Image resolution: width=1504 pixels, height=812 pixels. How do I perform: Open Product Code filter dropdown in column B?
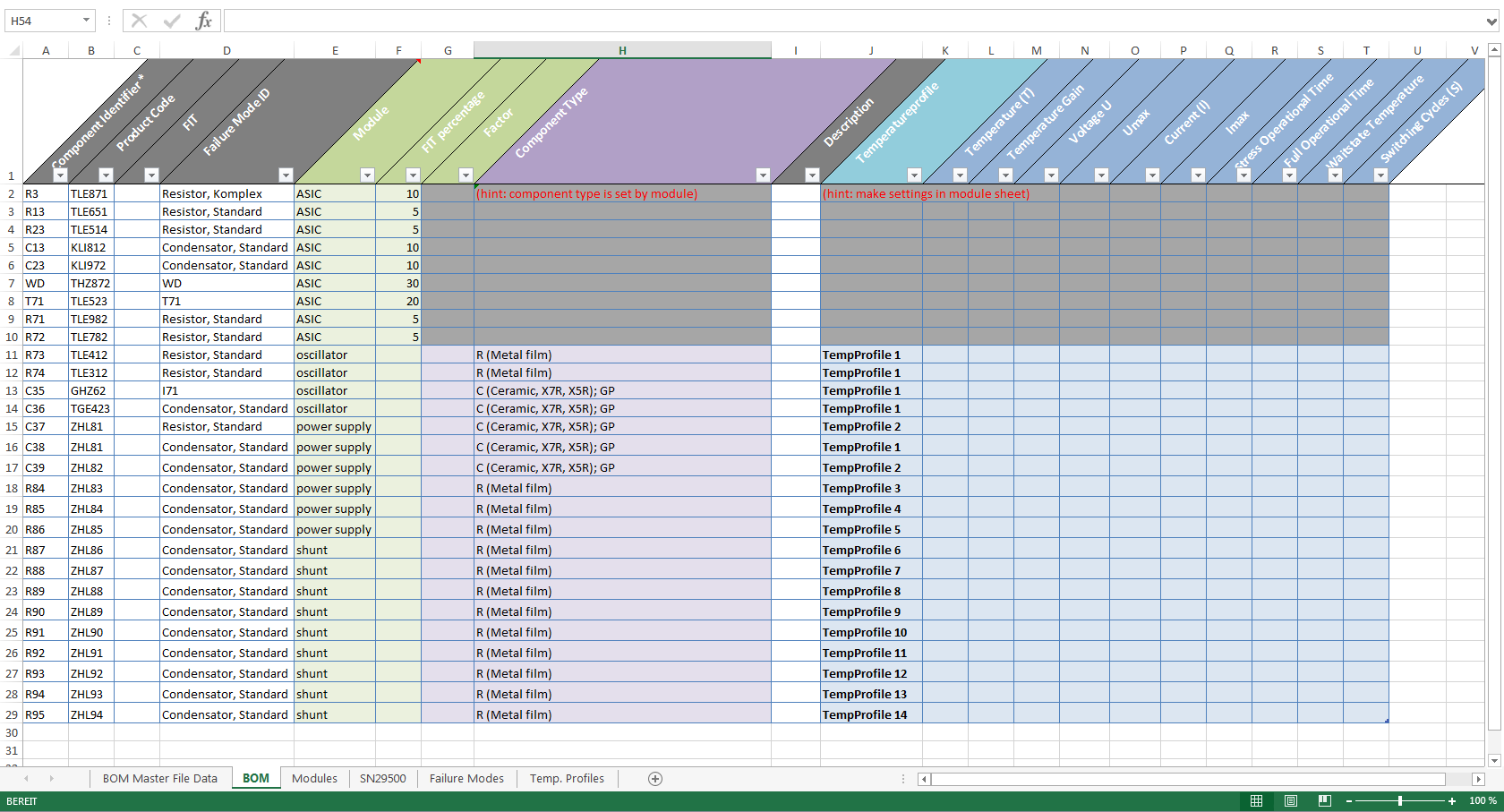pos(106,175)
